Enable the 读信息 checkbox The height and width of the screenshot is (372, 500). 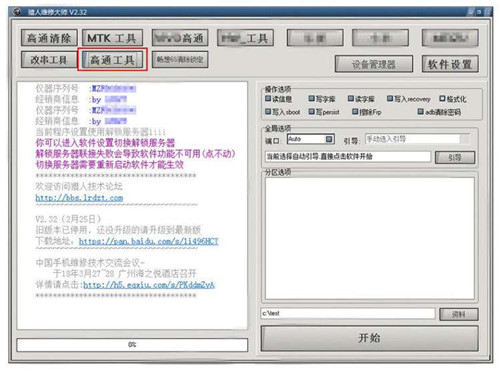268,99
